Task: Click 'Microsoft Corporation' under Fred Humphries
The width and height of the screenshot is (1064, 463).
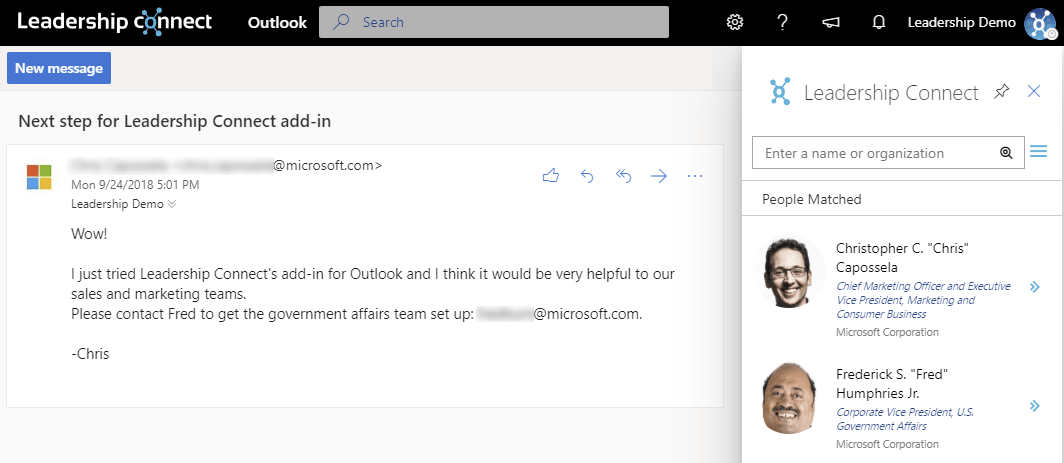Action: coord(888,444)
